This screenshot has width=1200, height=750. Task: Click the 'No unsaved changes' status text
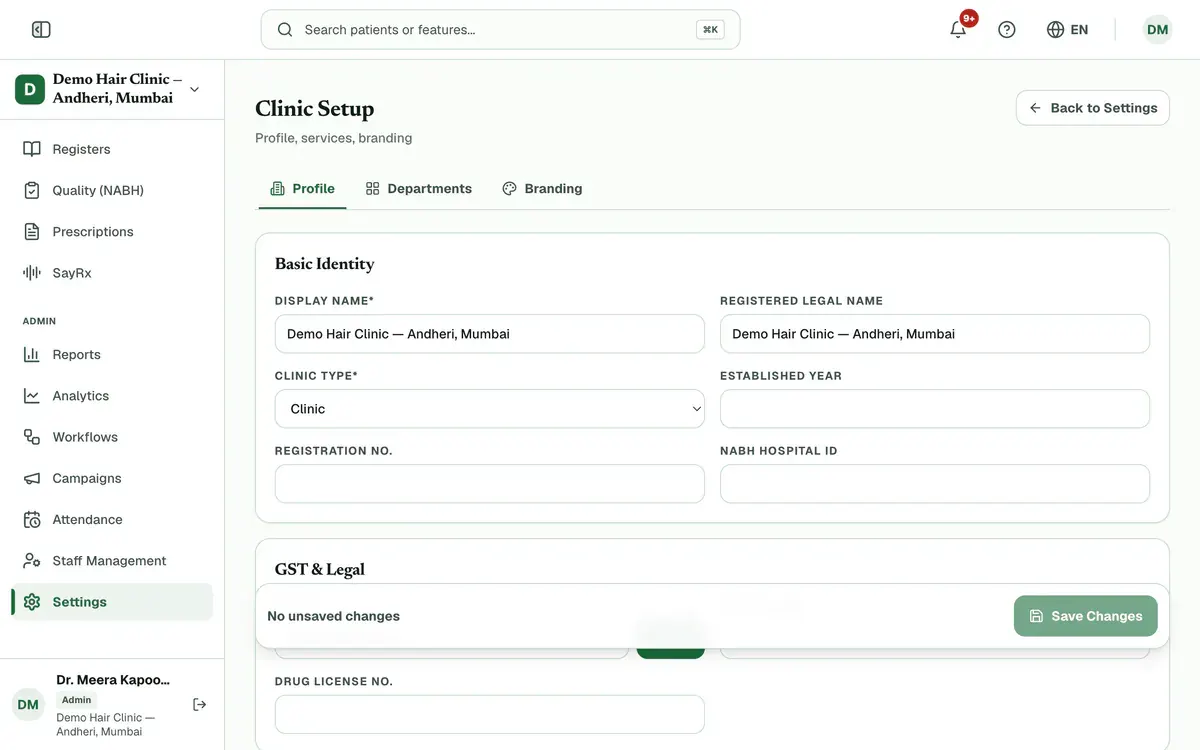click(x=333, y=616)
